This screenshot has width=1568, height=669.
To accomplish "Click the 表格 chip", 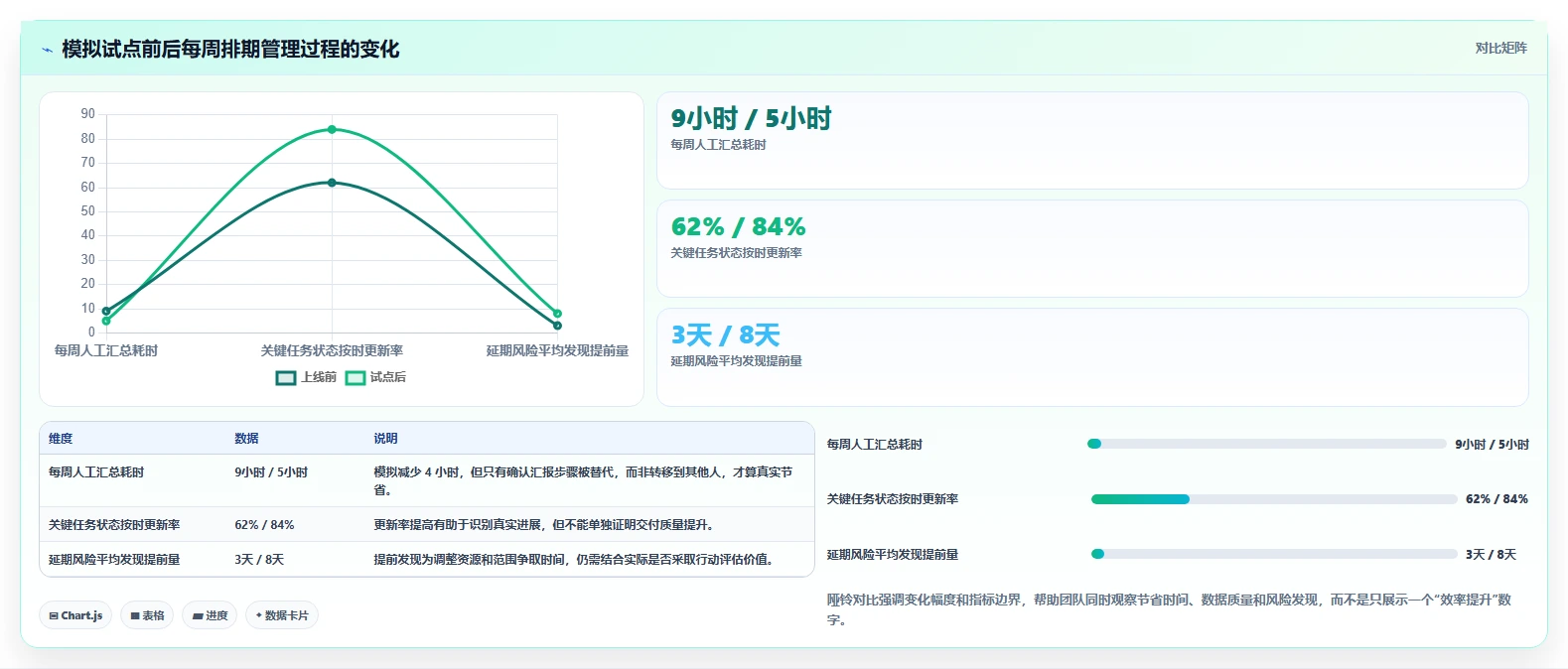I will 147,615.
